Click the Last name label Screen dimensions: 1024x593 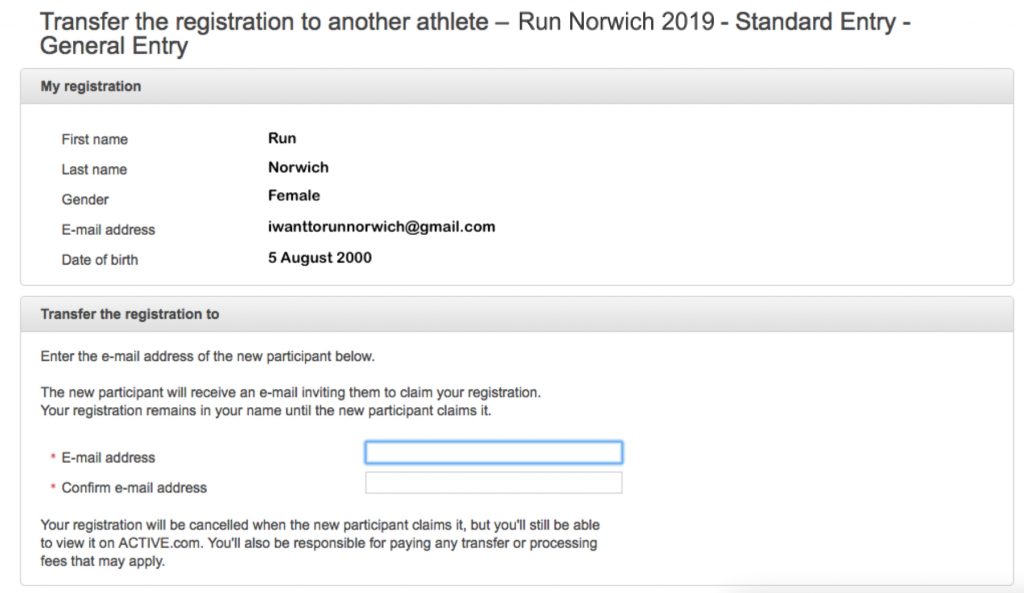[94, 169]
